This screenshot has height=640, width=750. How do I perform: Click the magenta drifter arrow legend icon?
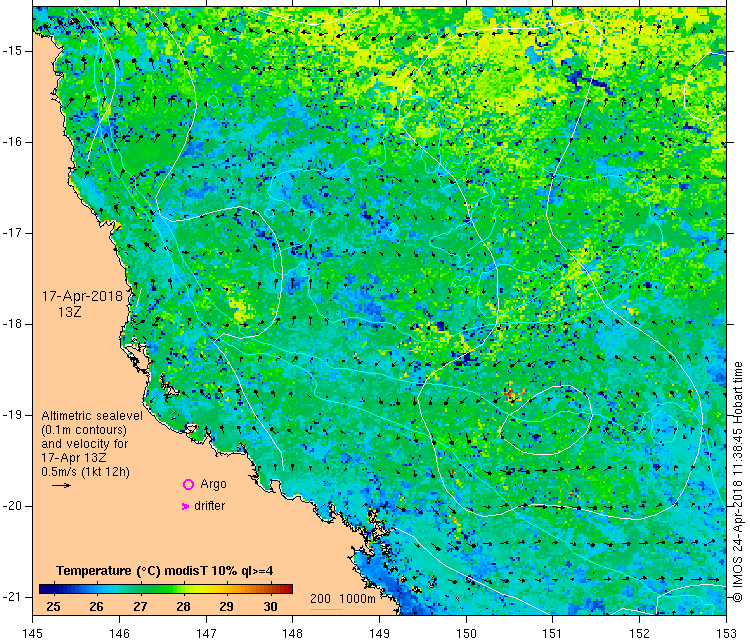tap(186, 506)
